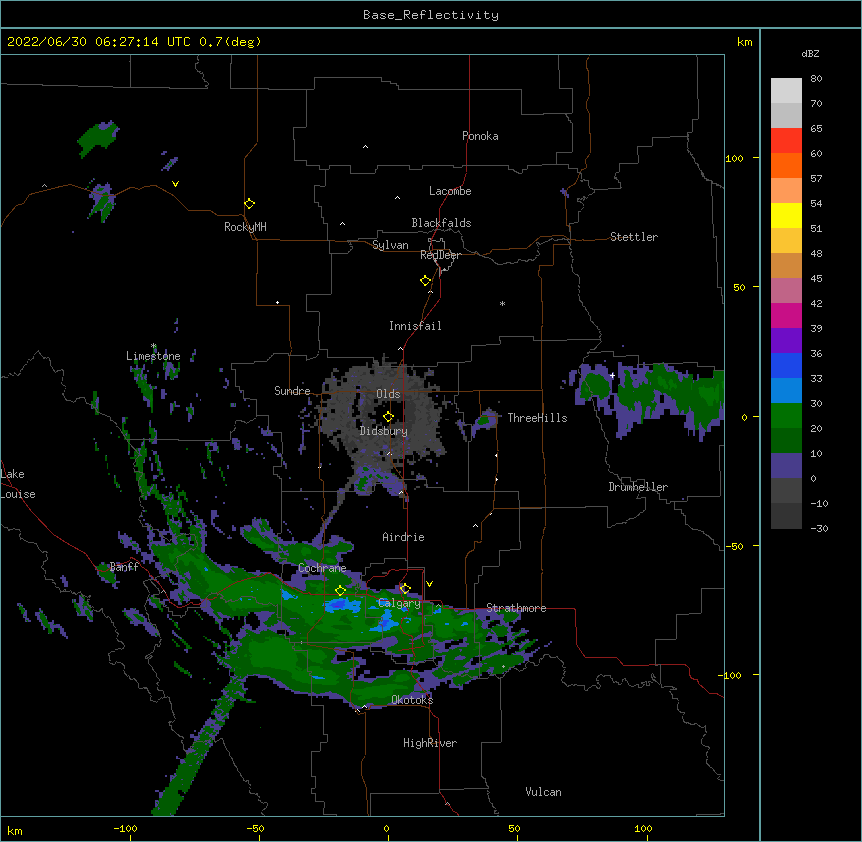Click the Airdrie city label

[404, 537]
